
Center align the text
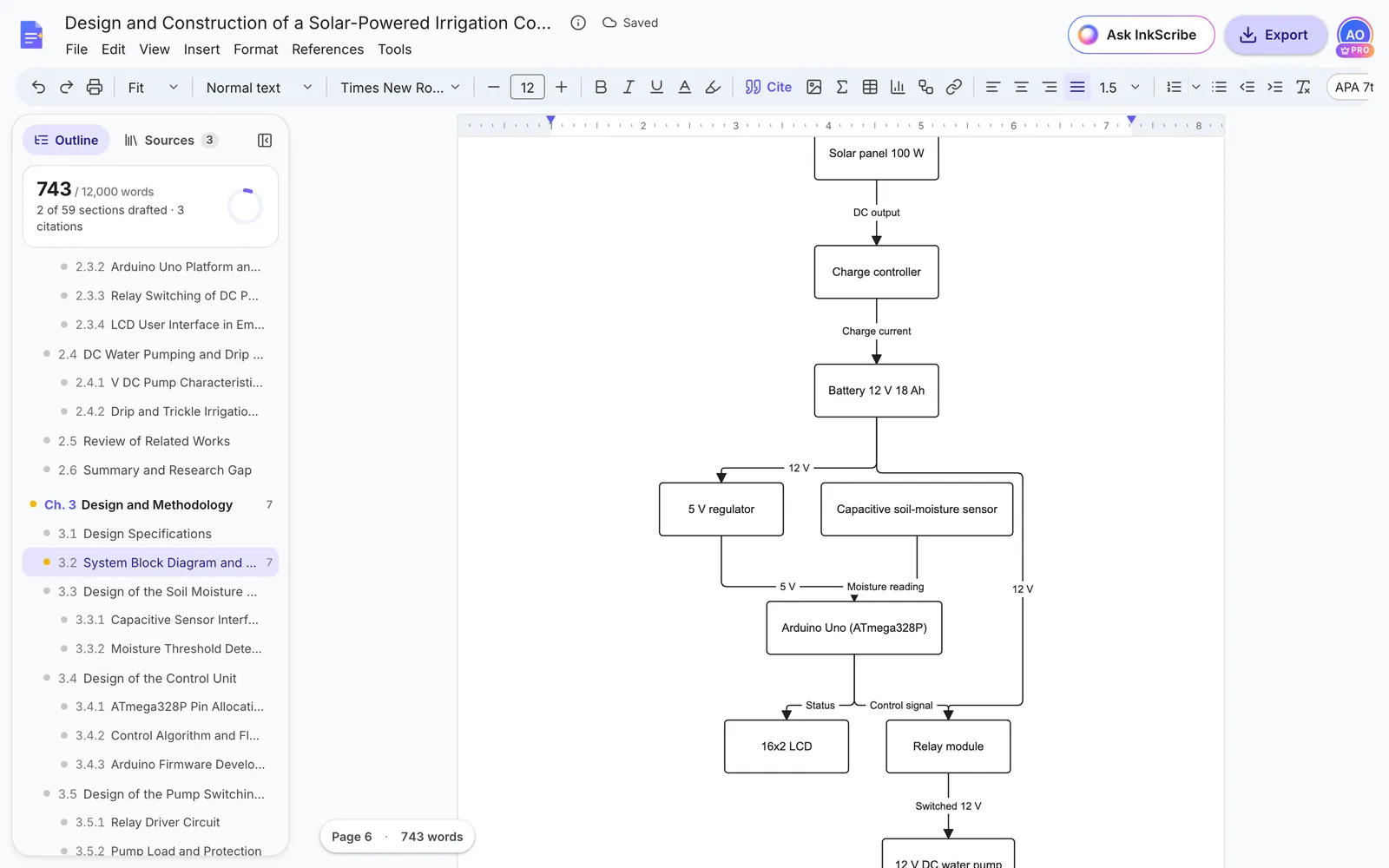1021,87
